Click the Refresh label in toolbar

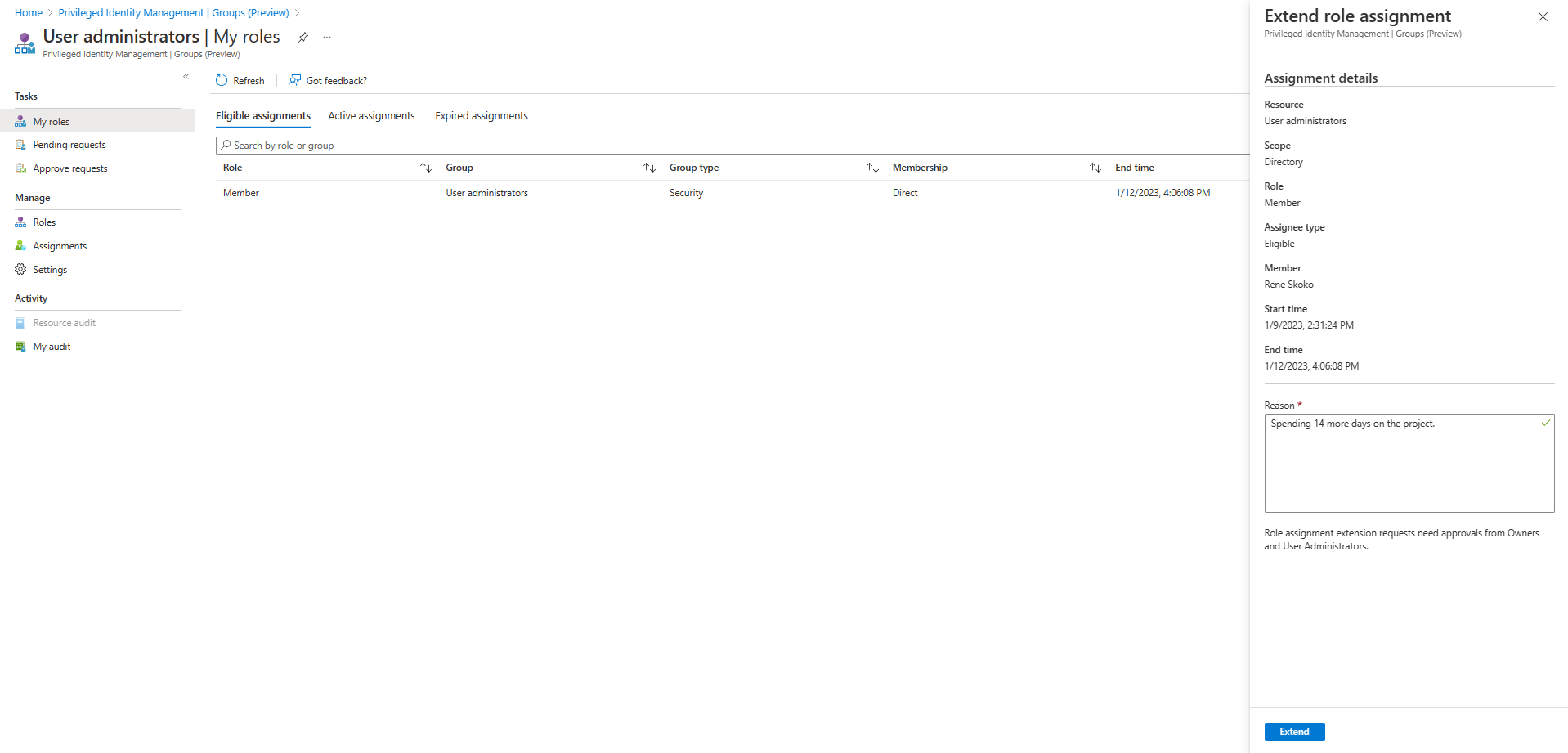point(249,81)
